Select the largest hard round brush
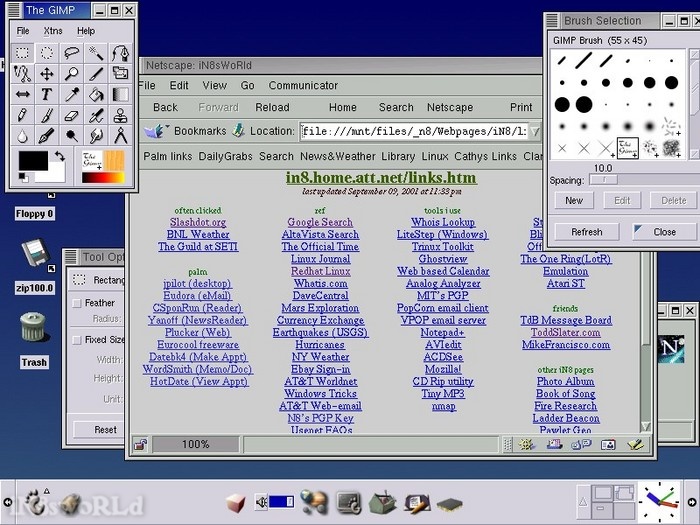This screenshot has height=525, width=700. pyautogui.click(x=584, y=104)
